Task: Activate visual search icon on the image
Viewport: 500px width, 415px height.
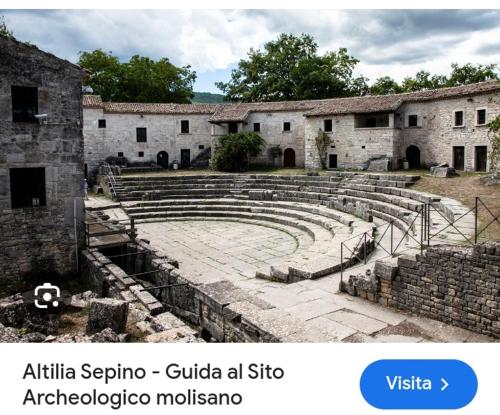Action: (x=47, y=296)
